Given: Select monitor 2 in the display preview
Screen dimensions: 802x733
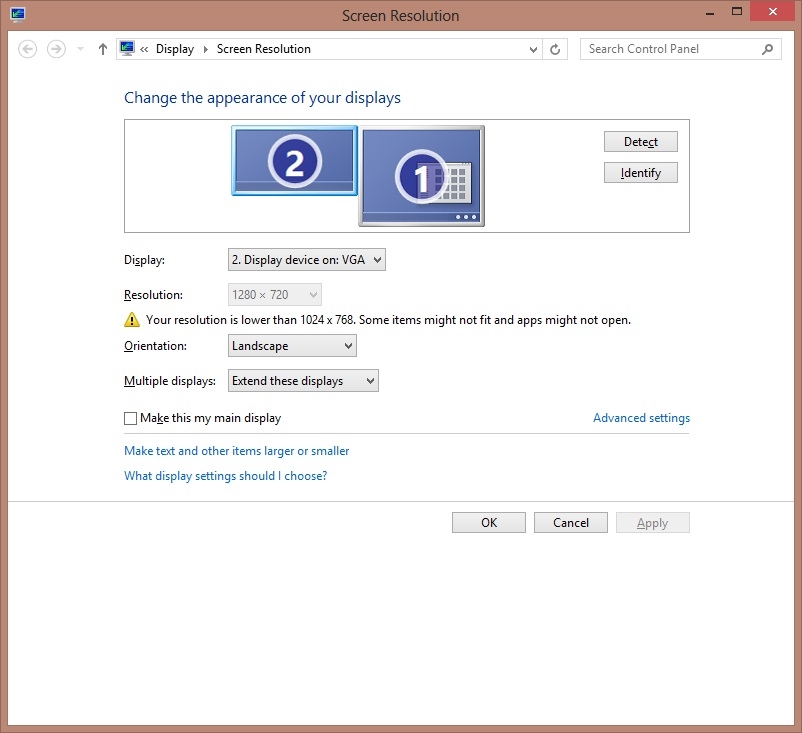Looking at the screenshot, I should click(295, 161).
